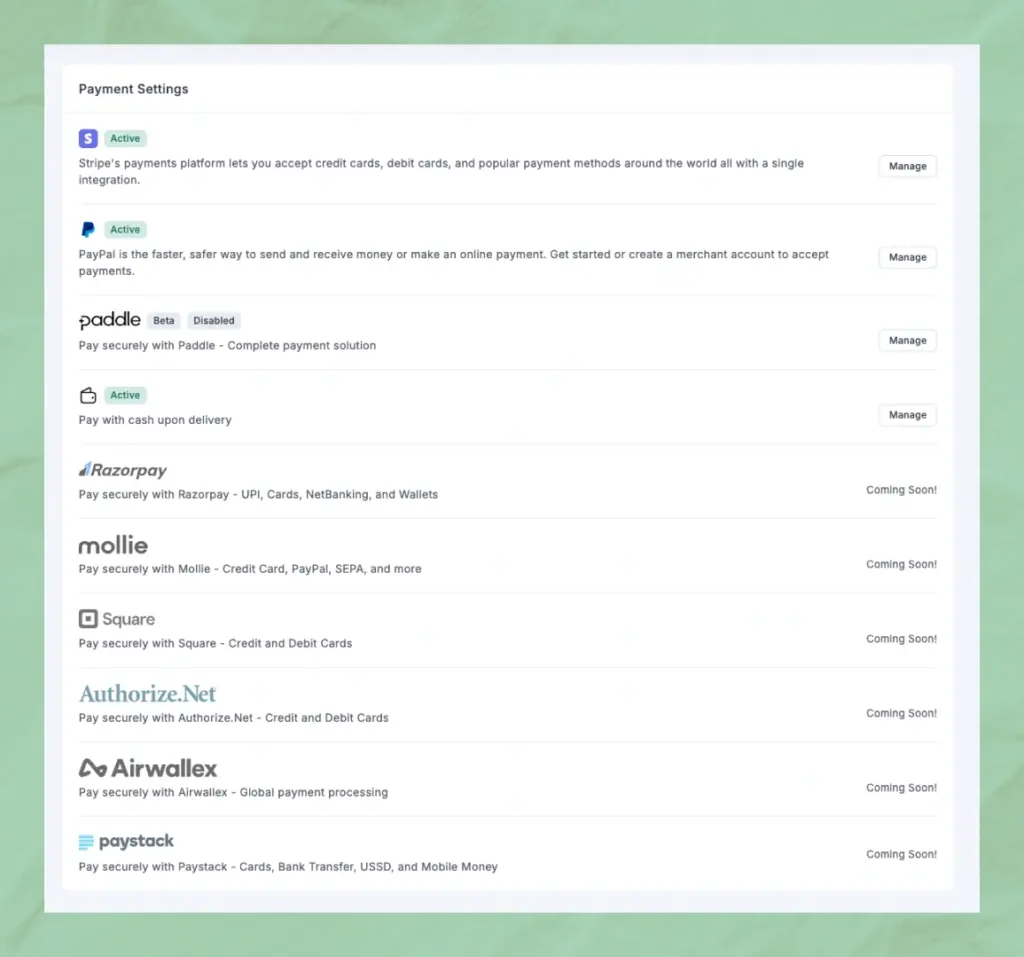Manage the Paddle payment integration
The image size is (1024, 957).
907,340
